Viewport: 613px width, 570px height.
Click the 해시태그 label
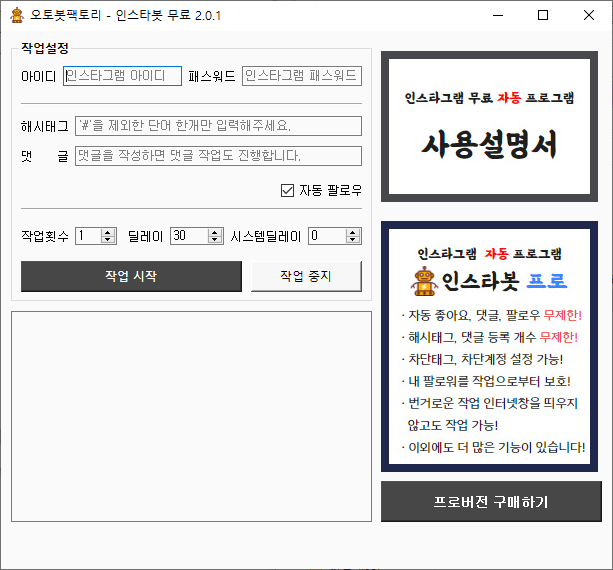45,126
